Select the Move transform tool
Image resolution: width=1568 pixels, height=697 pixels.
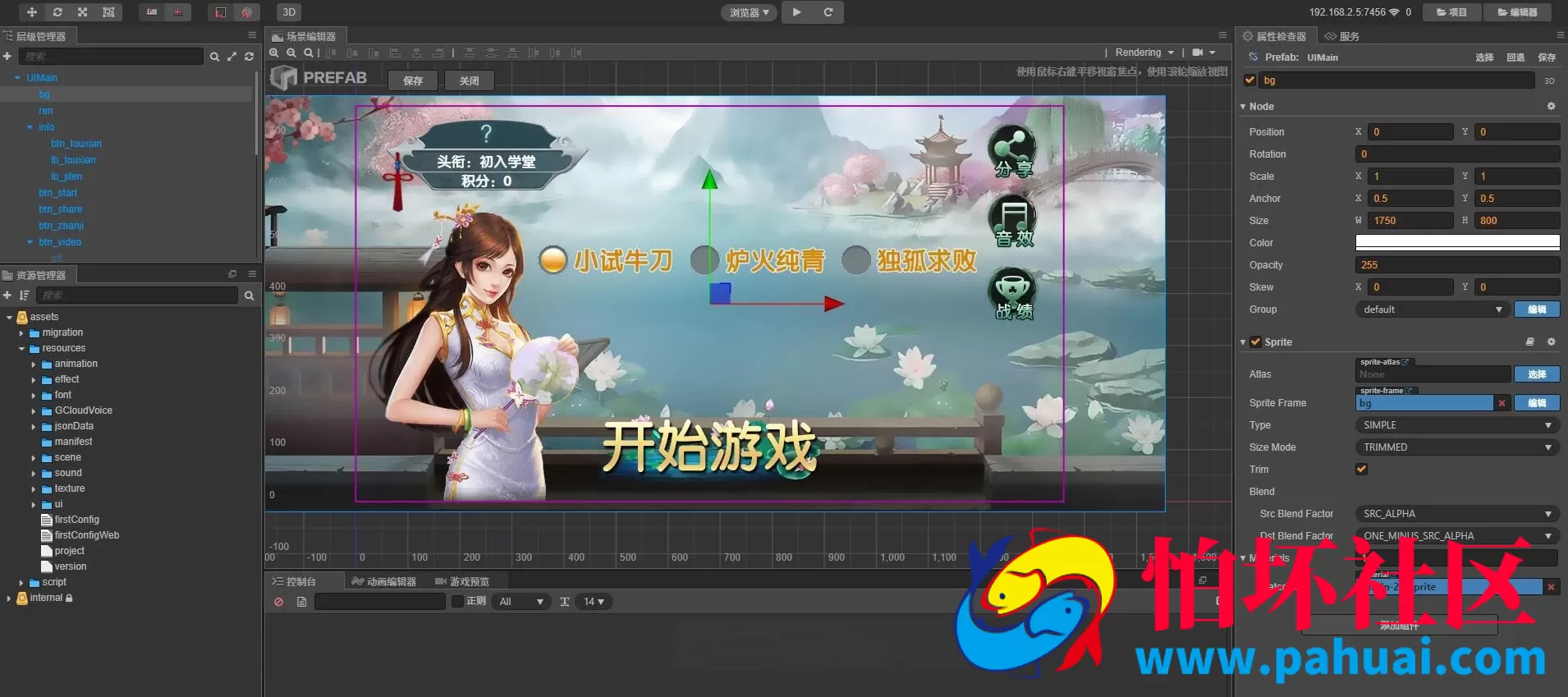[x=32, y=12]
